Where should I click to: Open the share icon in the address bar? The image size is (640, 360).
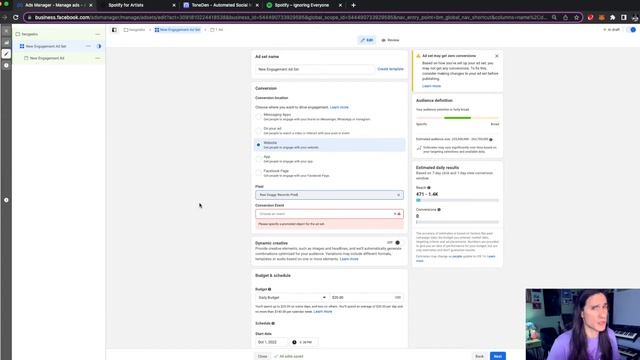(x=565, y=18)
